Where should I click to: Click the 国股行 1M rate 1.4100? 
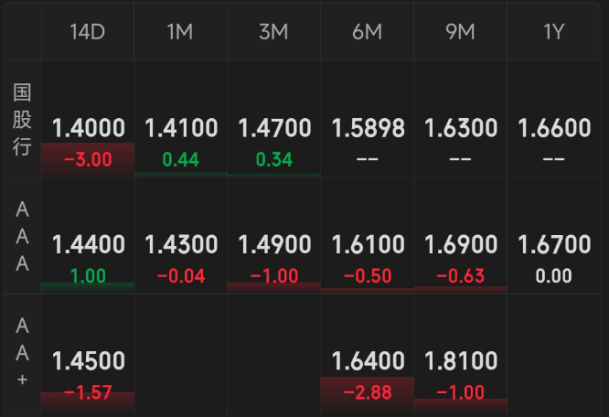181,129
